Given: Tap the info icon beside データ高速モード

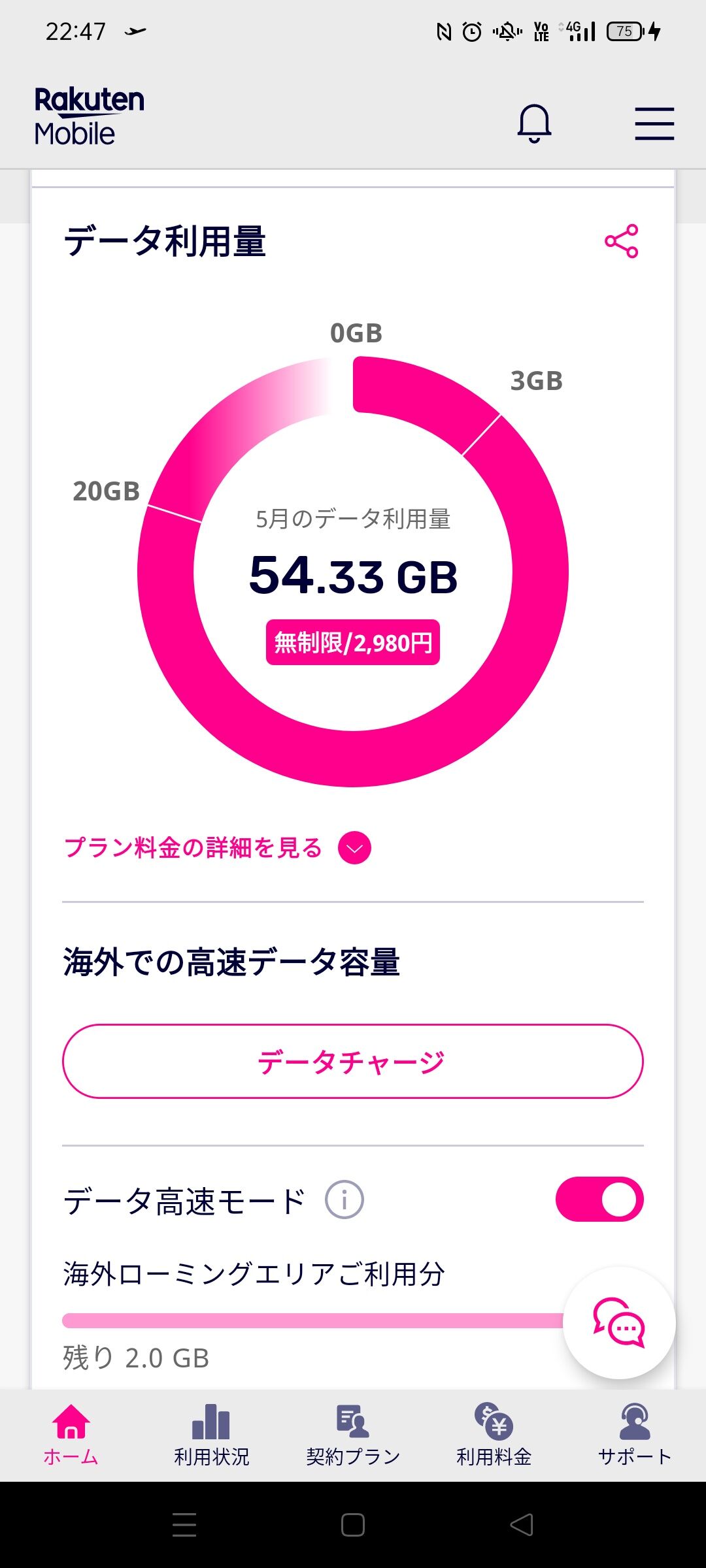Looking at the screenshot, I should click(345, 1200).
